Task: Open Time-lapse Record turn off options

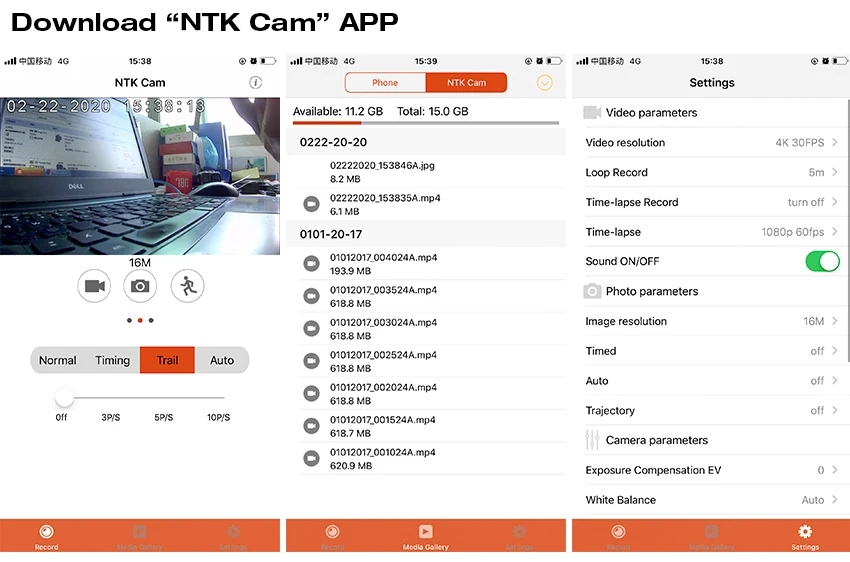Action: coord(712,202)
